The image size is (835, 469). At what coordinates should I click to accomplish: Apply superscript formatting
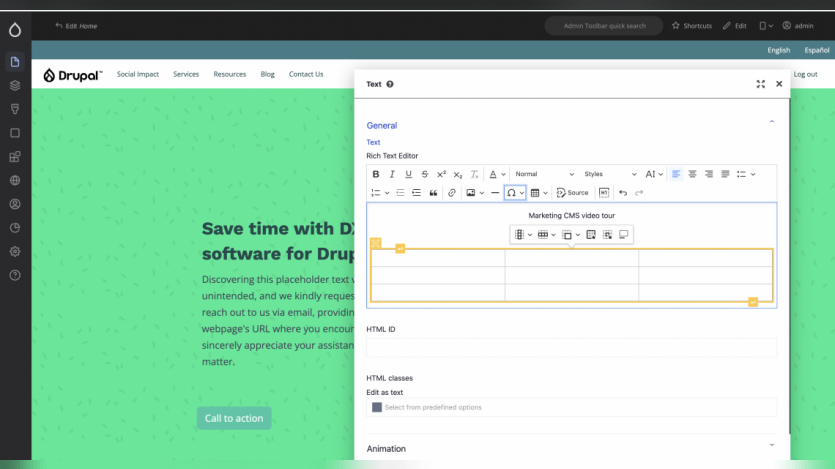point(441,174)
